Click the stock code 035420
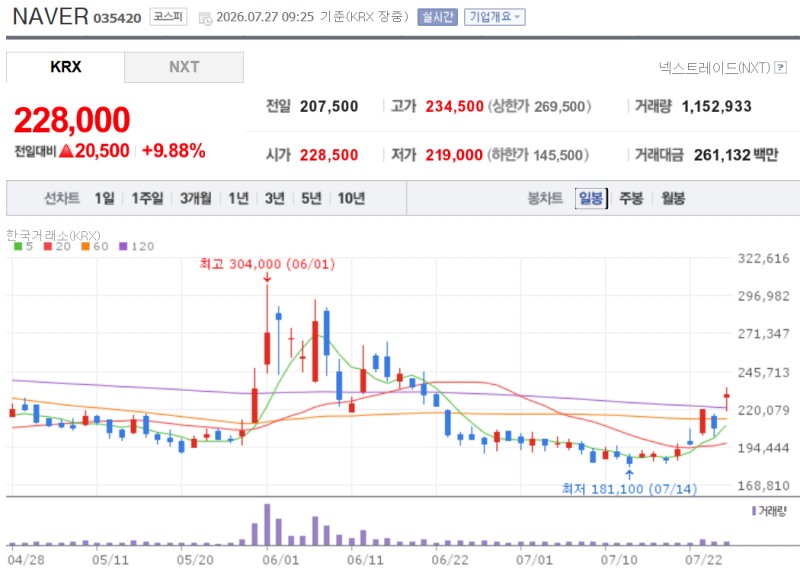Screen dimensions: 800x569 pos(117,18)
